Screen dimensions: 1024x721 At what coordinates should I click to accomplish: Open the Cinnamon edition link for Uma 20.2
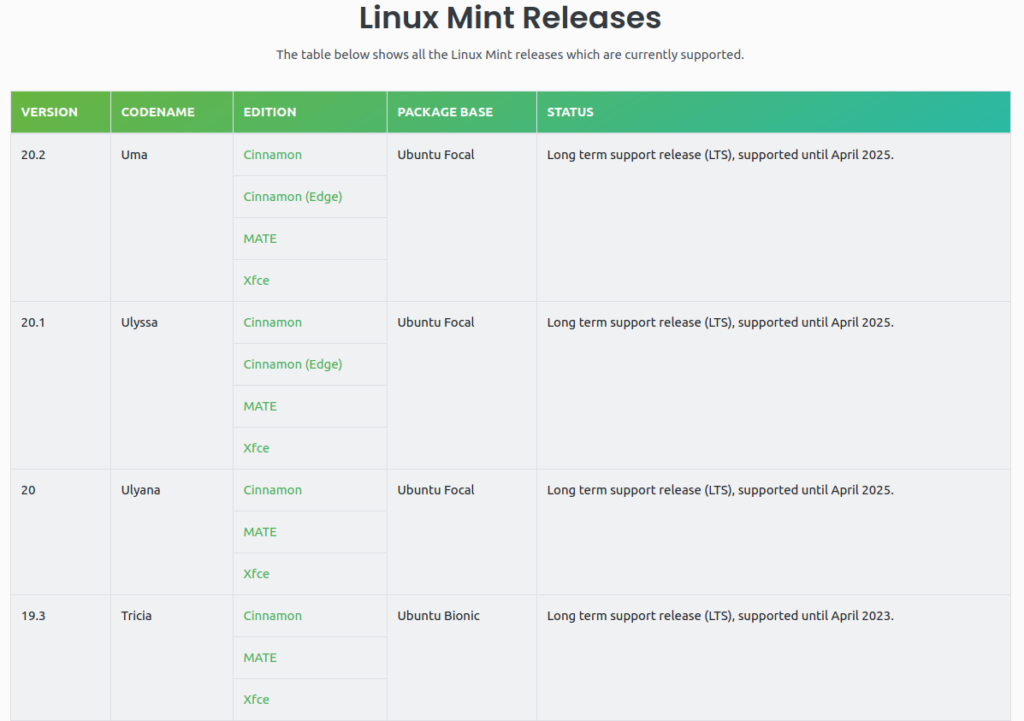click(x=272, y=155)
